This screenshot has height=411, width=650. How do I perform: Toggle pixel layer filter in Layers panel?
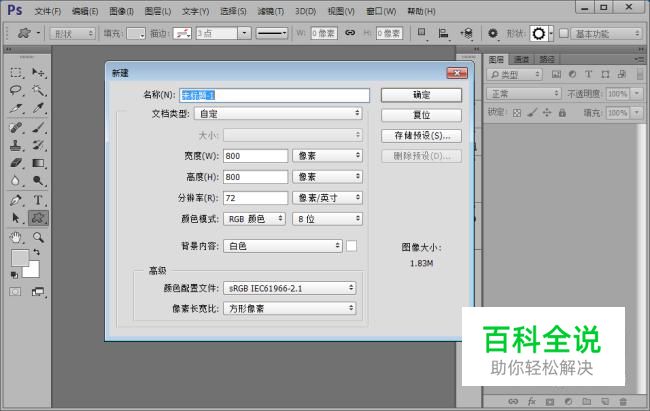pyautogui.click(x=556, y=75)
